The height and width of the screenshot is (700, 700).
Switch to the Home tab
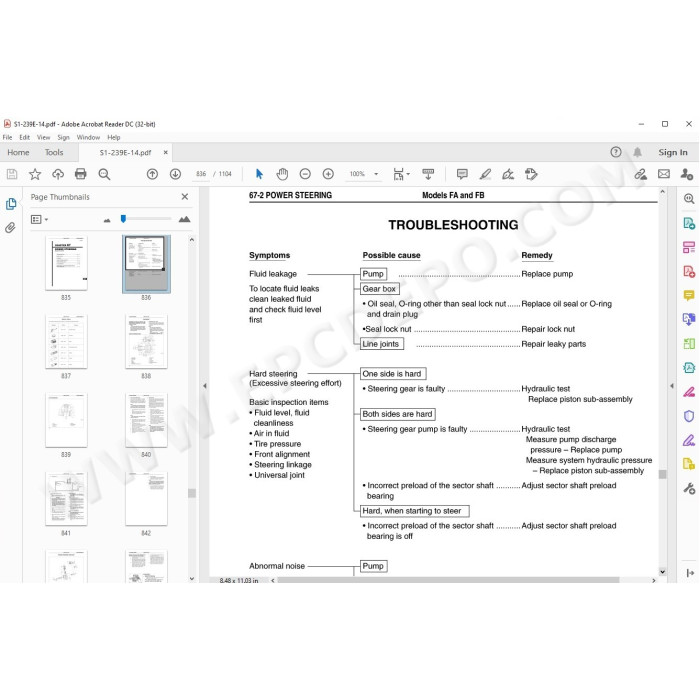point(18,152)
